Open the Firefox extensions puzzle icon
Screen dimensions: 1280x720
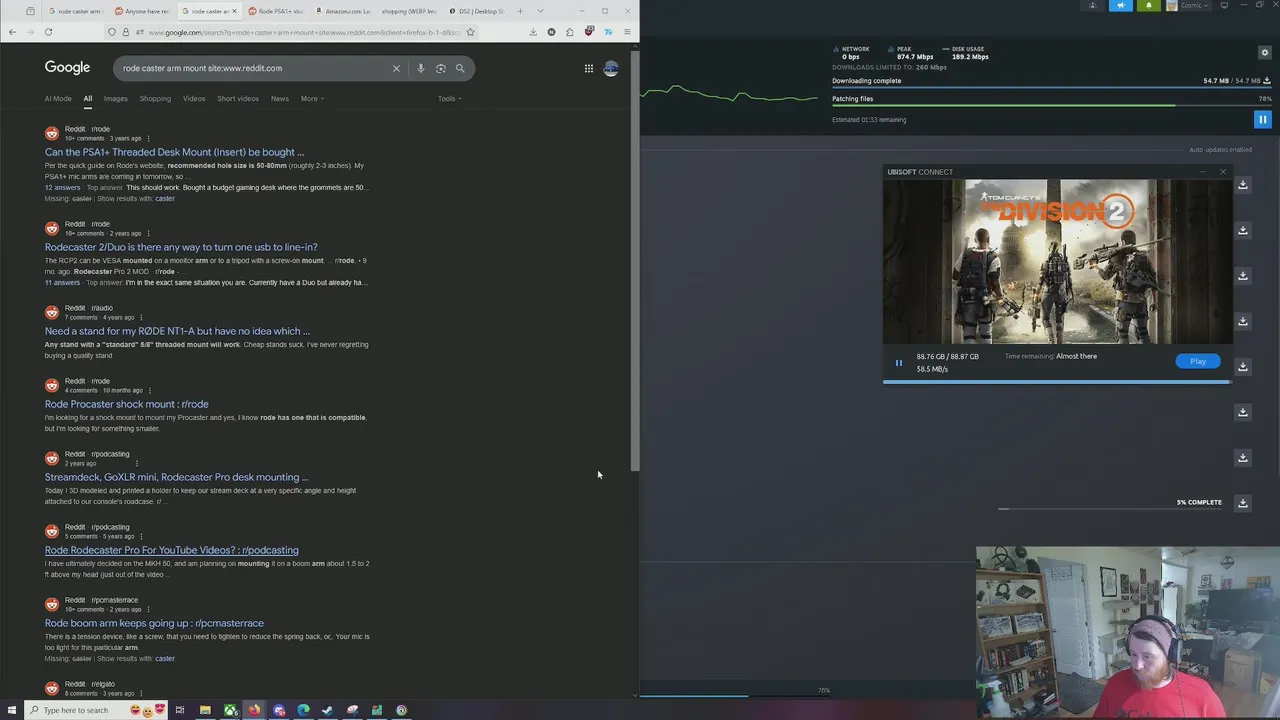570,32
